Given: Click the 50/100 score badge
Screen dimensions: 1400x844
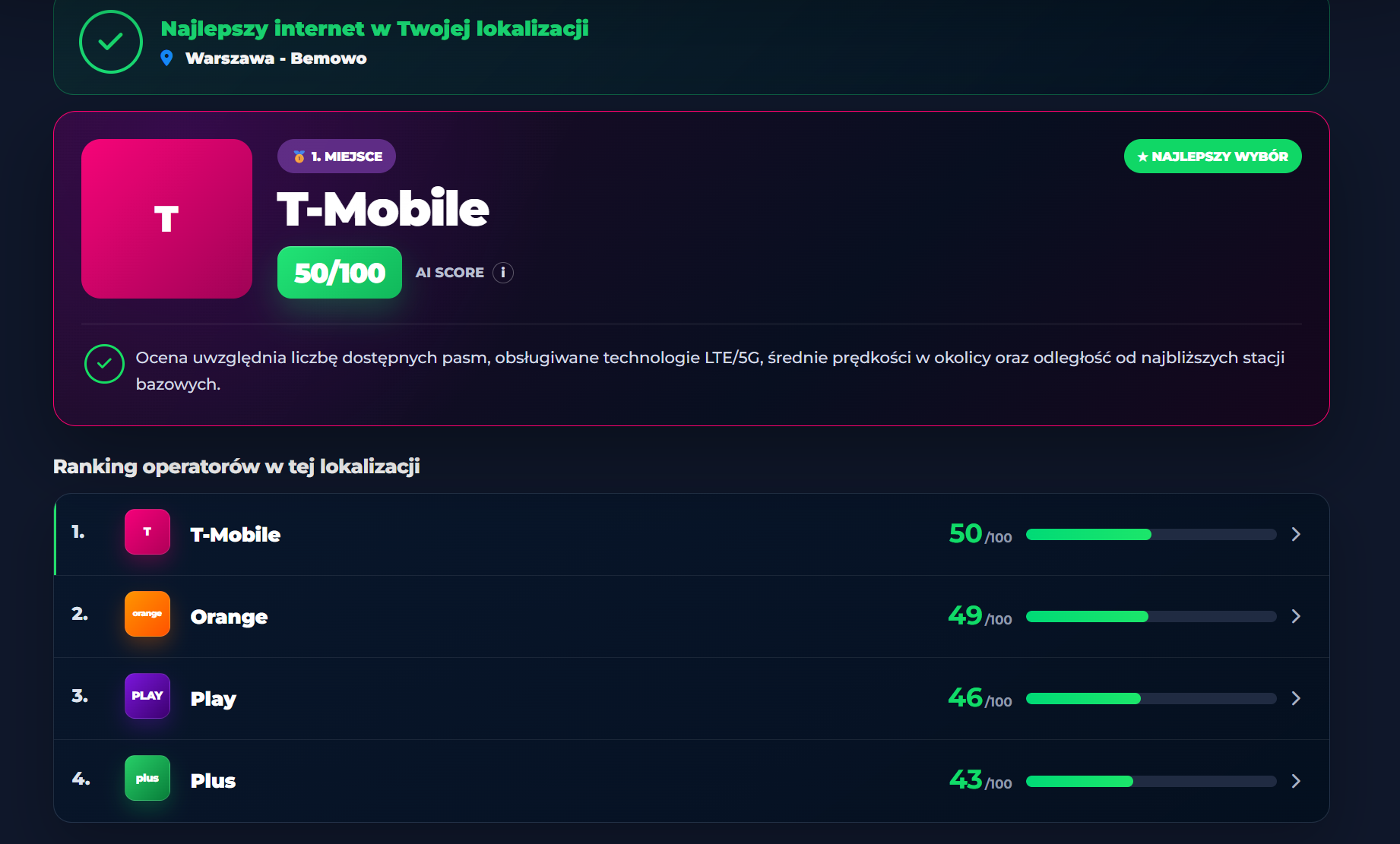Looking at the screenshot, I should 340,273.
